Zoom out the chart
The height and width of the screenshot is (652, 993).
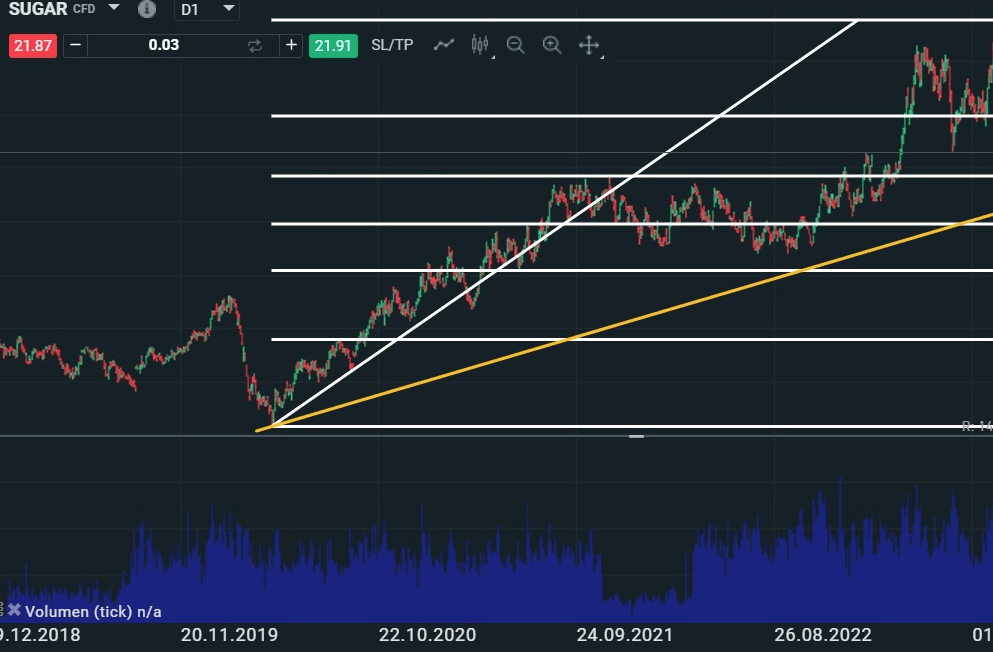[x=516, y=45]
